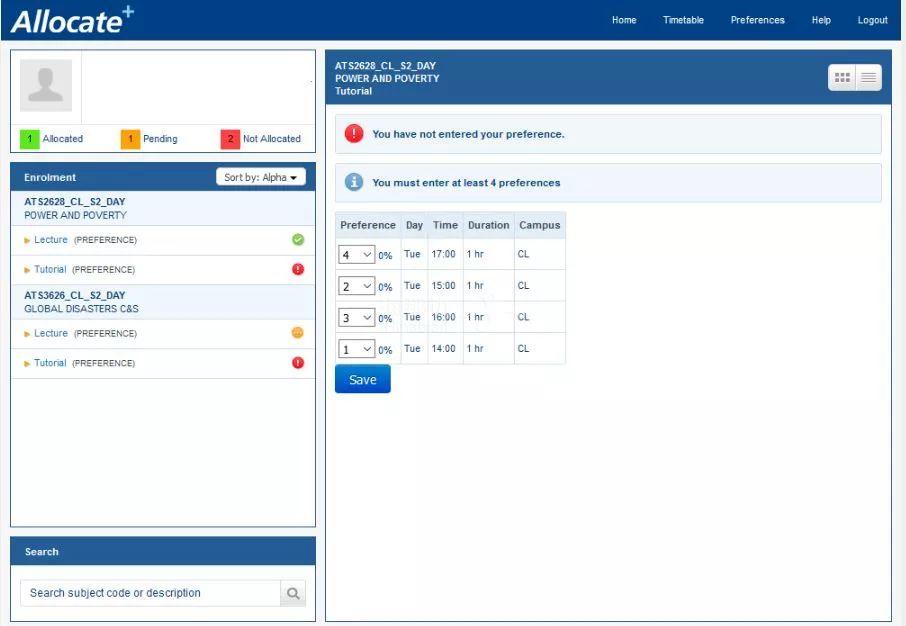Open the Sort by: Alpha dropdown

[260, 177]
